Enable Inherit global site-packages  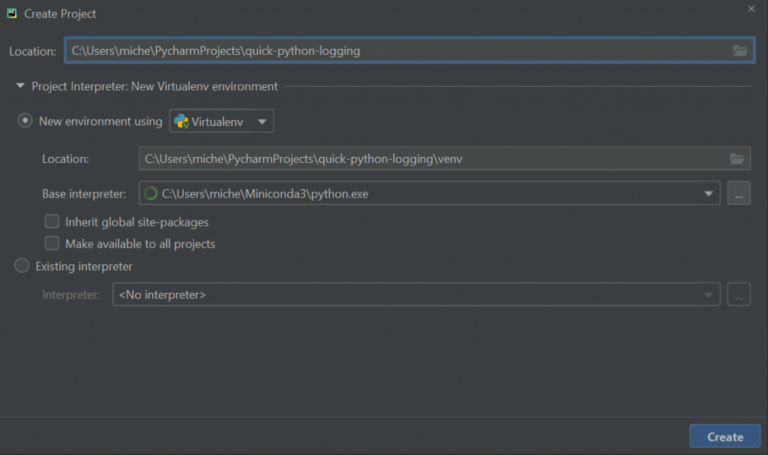52,222
